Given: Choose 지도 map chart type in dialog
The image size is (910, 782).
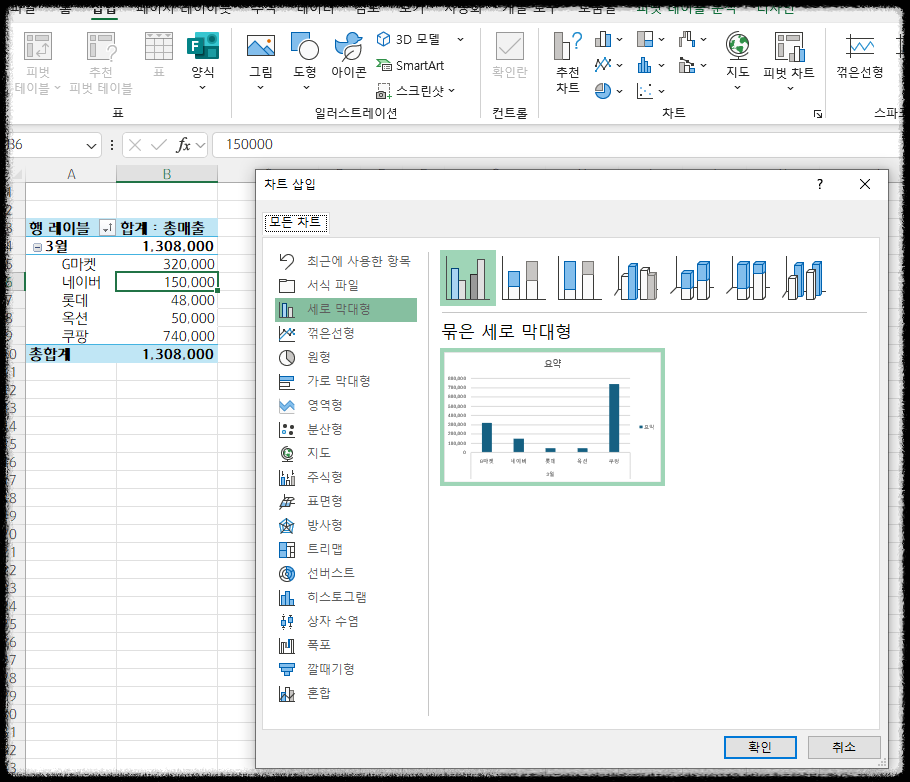Looking at the screenshot, I should pyautogui.click(x=346, y=453).
